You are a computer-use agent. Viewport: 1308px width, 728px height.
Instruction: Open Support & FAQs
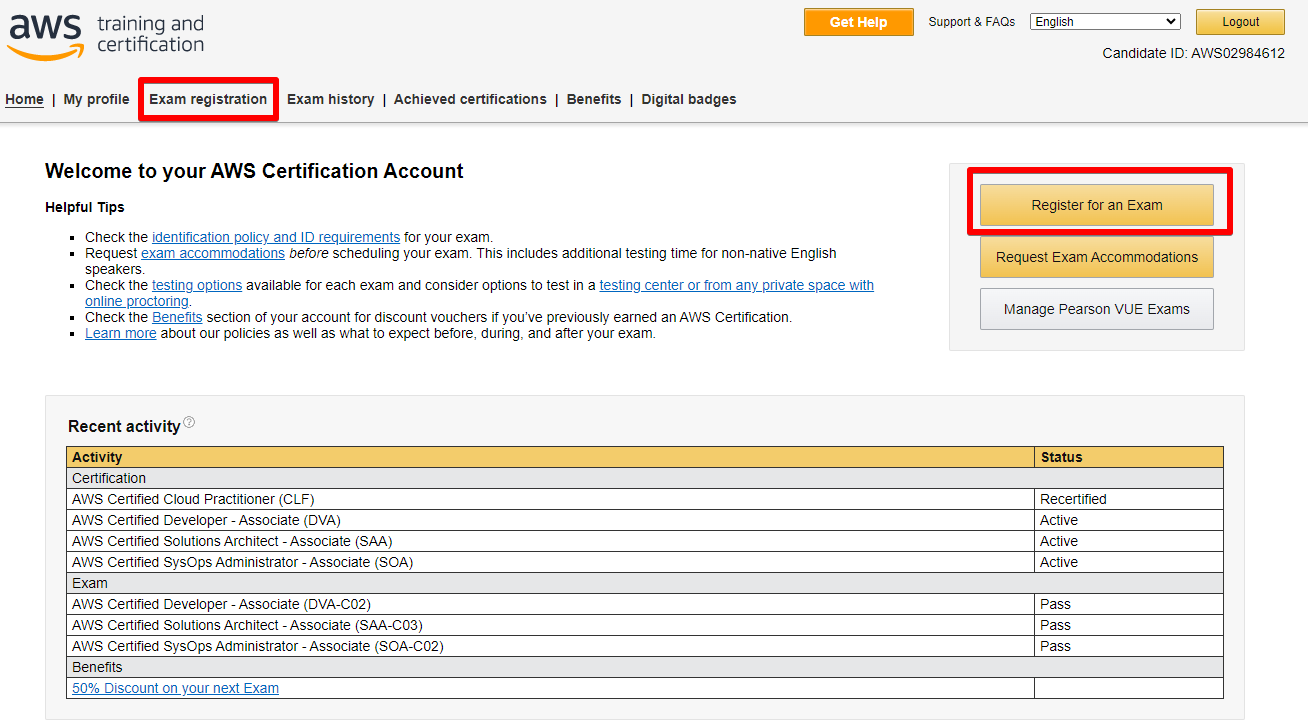(971, 21)
